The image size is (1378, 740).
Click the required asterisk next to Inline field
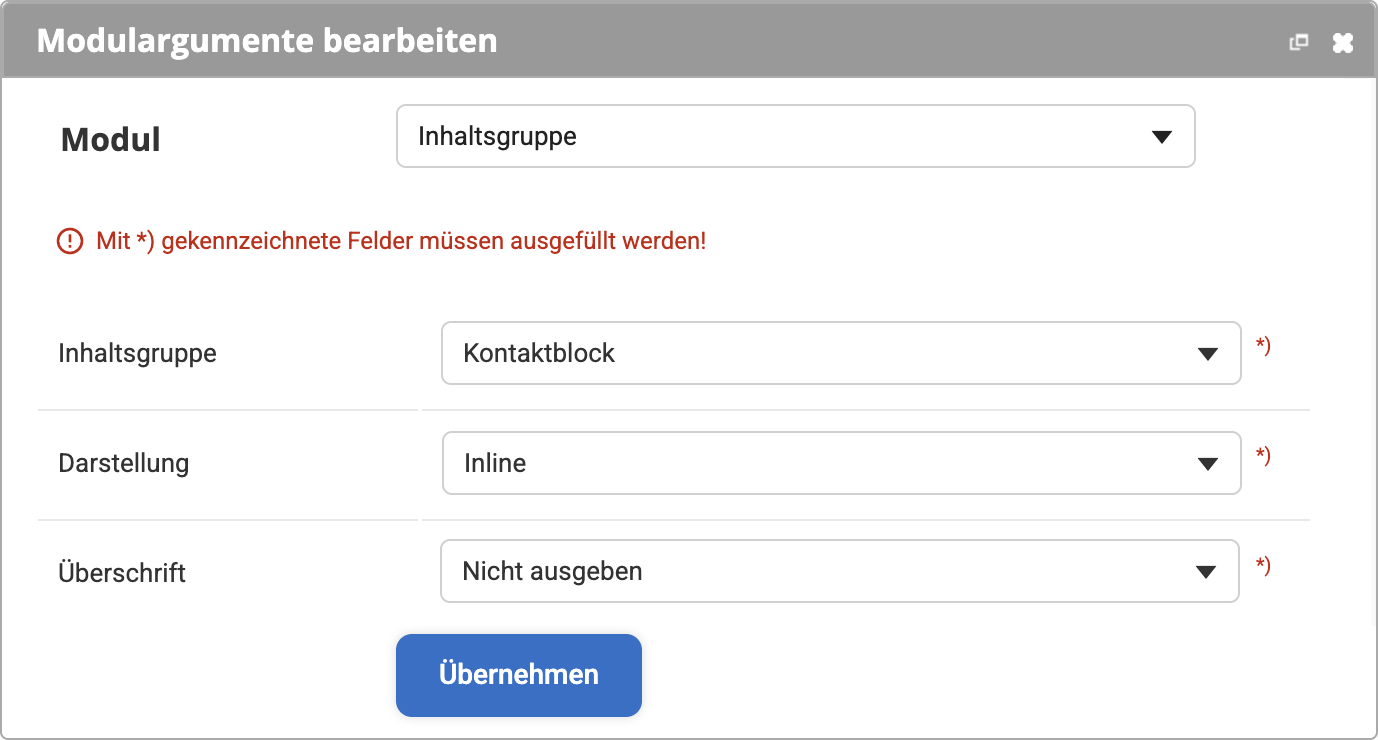(x=1263, y=456)
